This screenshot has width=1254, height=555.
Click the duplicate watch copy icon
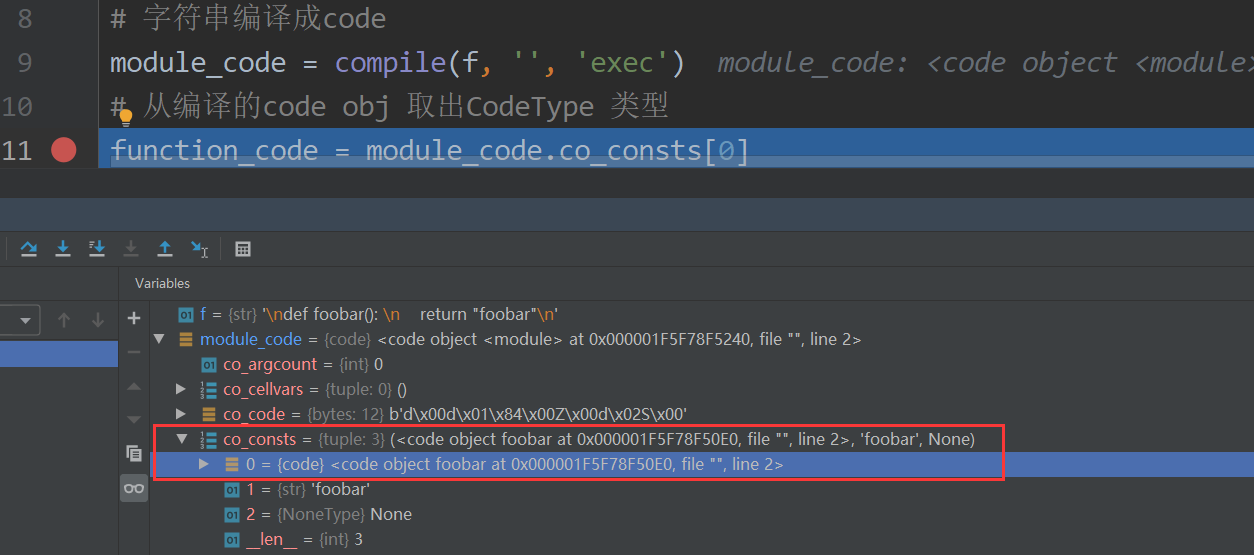(x=134, y=453)
